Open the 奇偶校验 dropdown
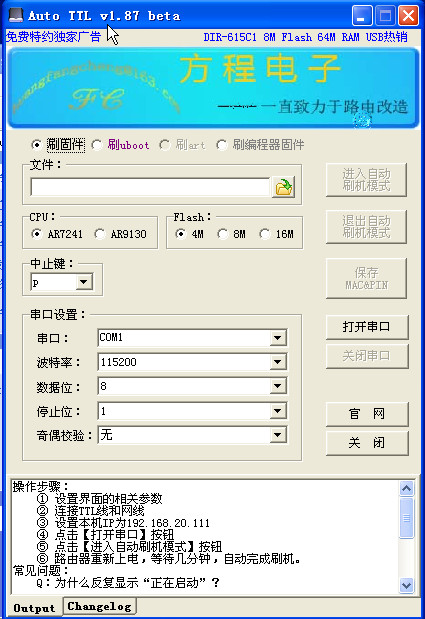Image resolution: width=425 pixels, height=619 pixels. click(x=278, y=435)
